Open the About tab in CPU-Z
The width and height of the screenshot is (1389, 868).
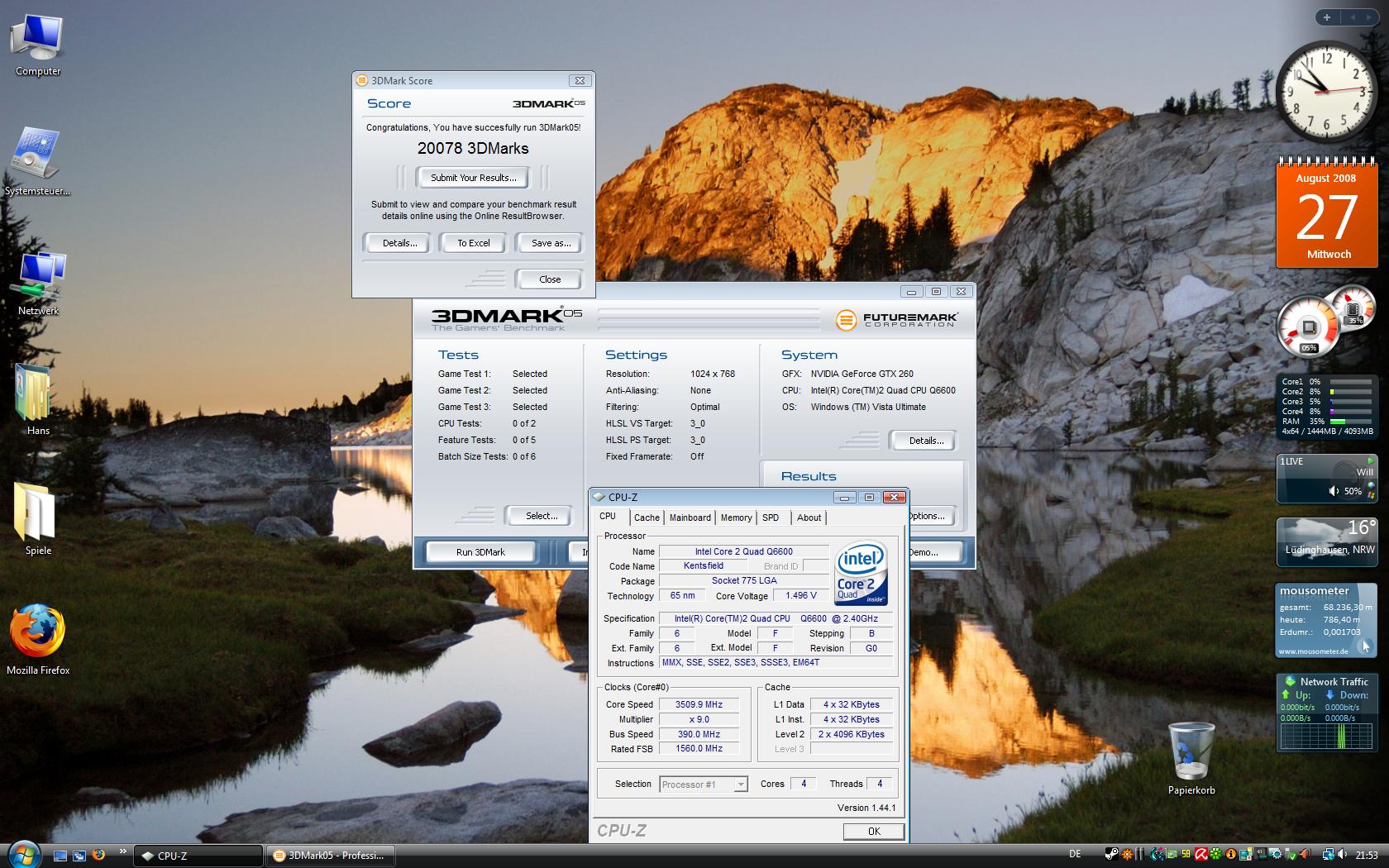[x=809, y=517]
